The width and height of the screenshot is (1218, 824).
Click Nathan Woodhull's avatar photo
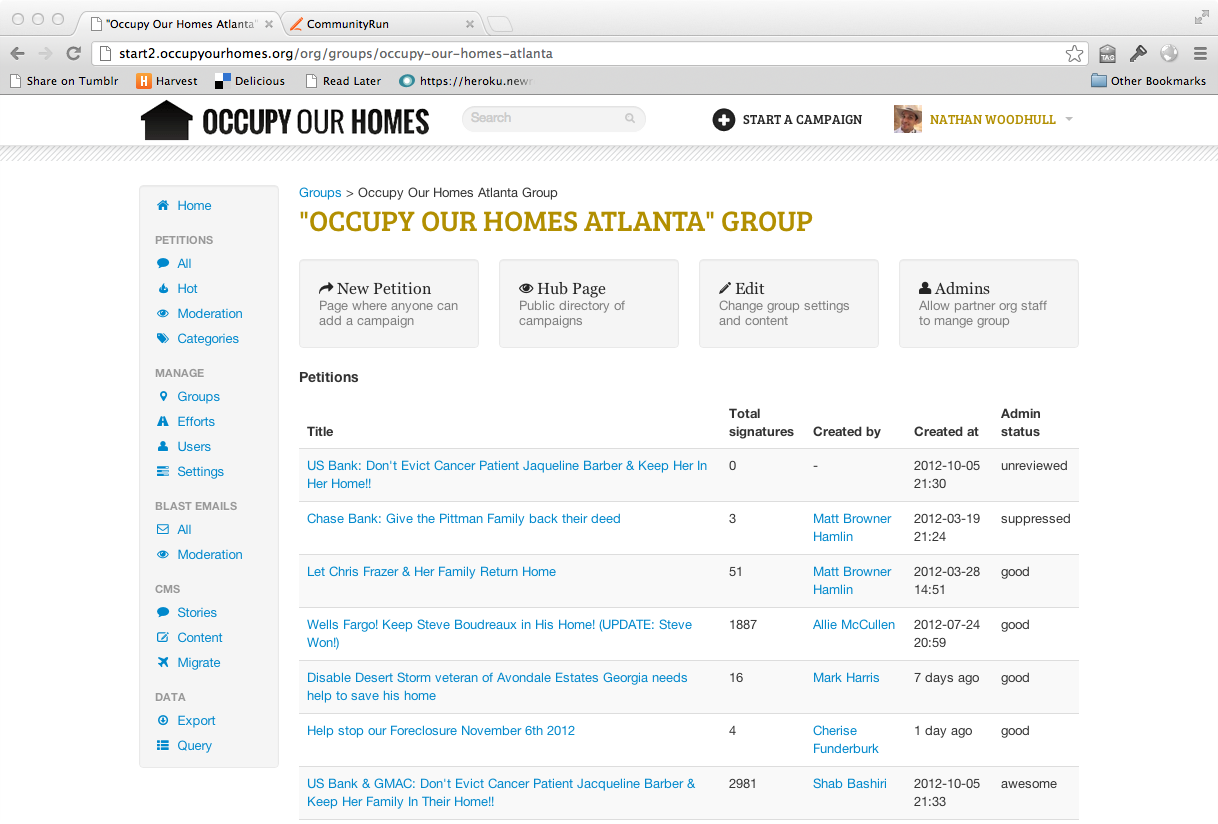coord(908,120)
